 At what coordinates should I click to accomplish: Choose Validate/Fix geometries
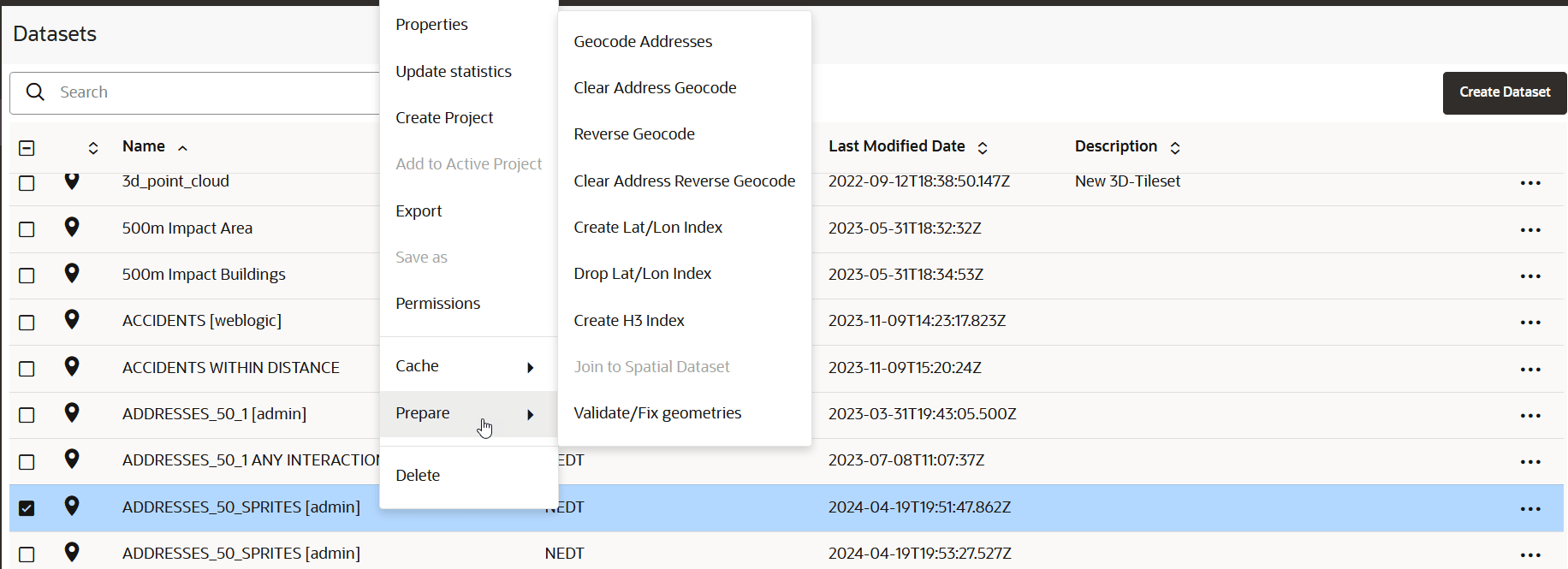(x=657, y=413)
